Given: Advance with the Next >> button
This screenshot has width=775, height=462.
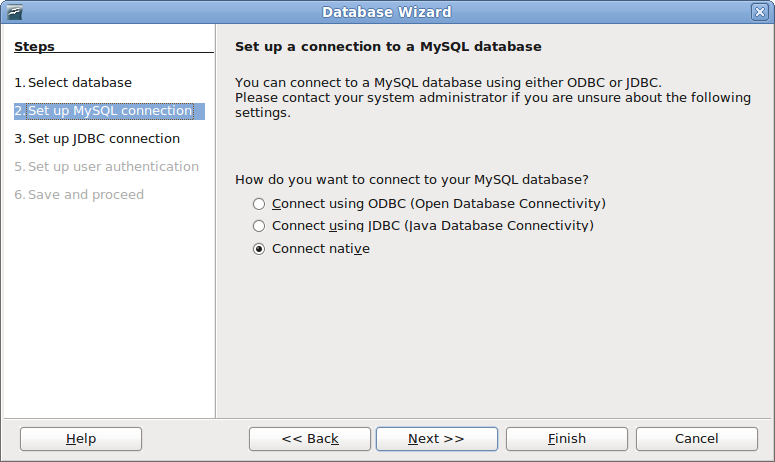Looking at the screenshot, I should tap(437, 439).
